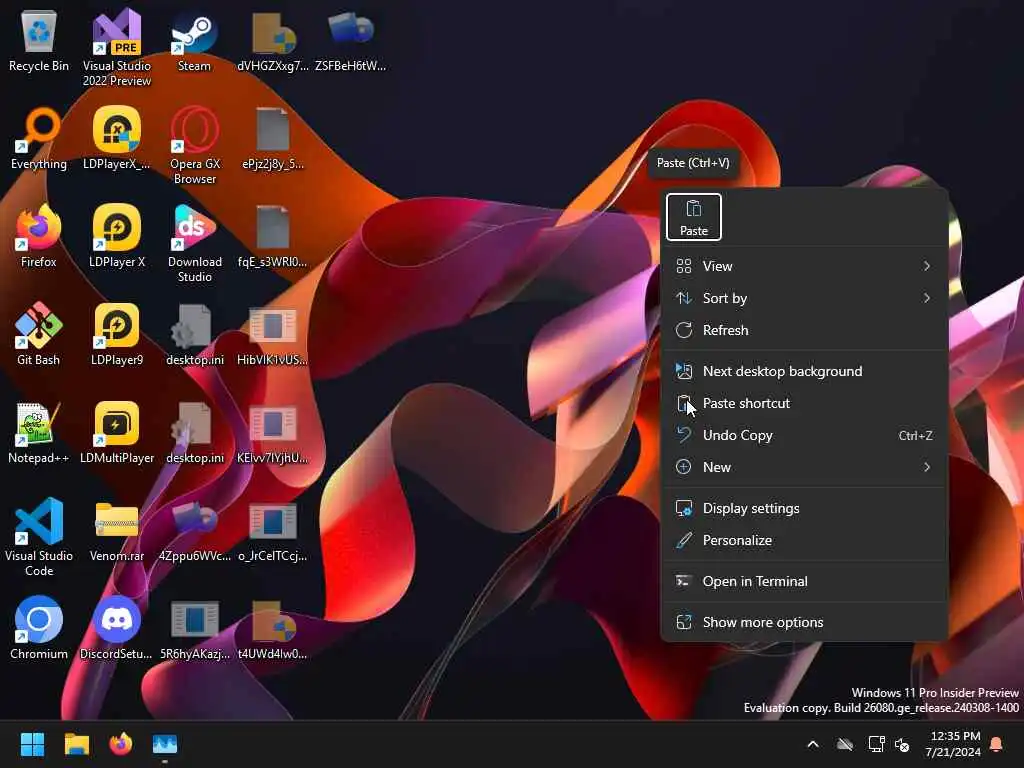1024x768 pixels.
Task: Select the Chromium desktop shortcut
Action: (x=39, y=628)
